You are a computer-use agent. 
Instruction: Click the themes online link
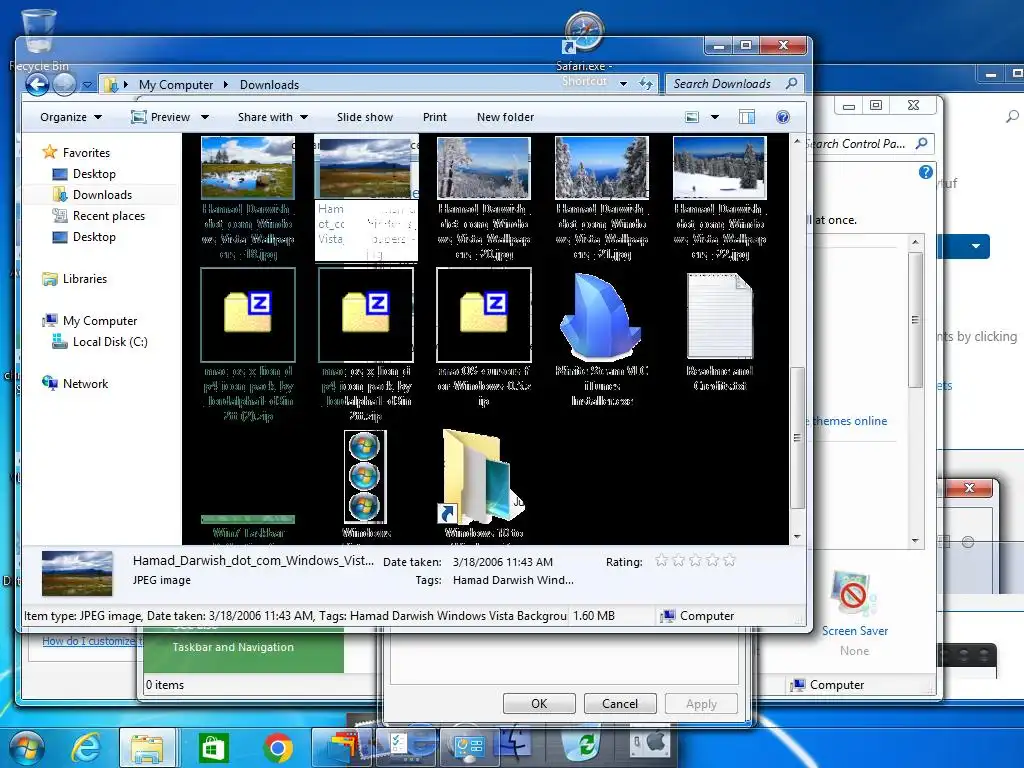click(849, 421)
